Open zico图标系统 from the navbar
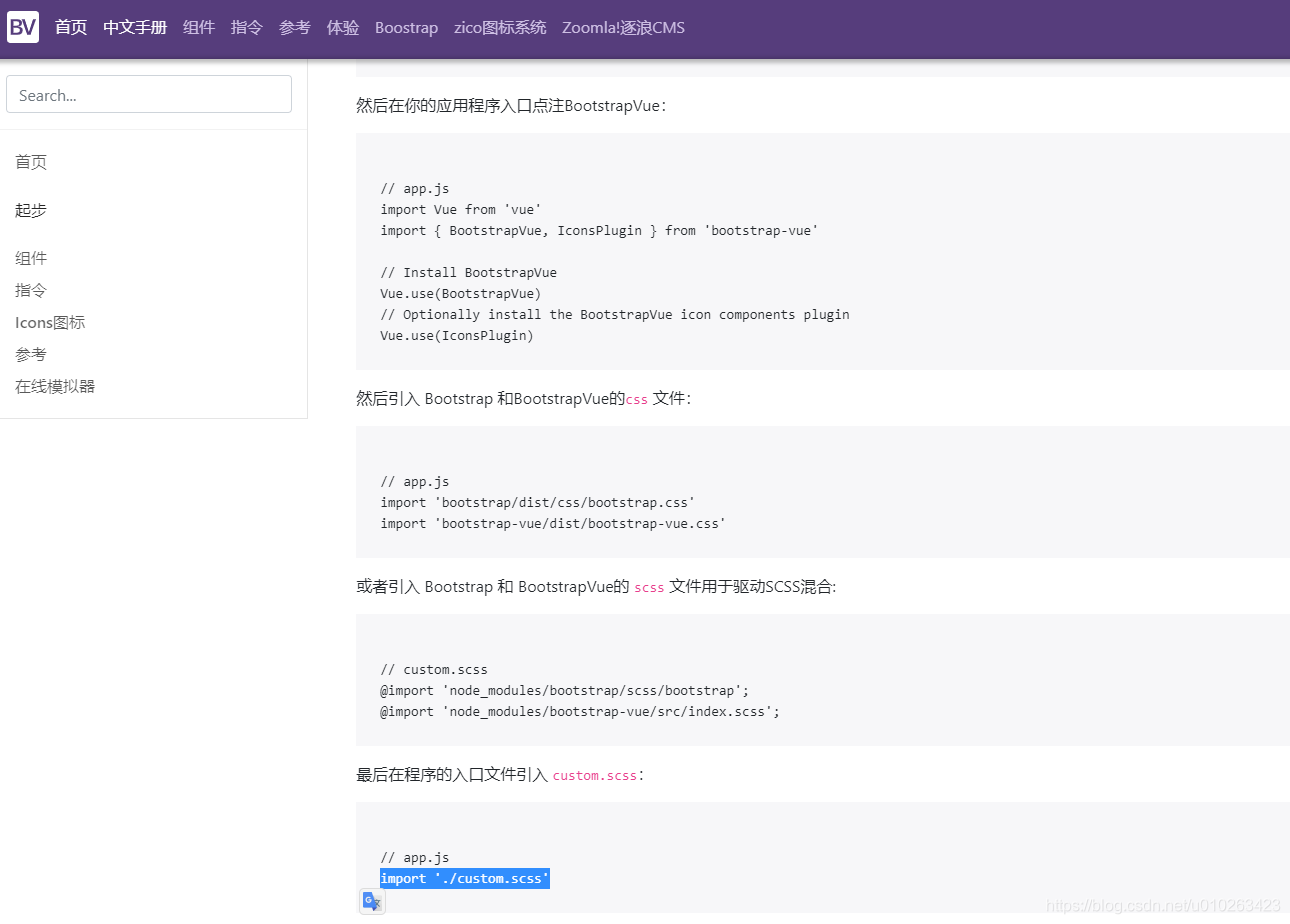Screen dimensions: 1290x924 [x=500, y=27]
